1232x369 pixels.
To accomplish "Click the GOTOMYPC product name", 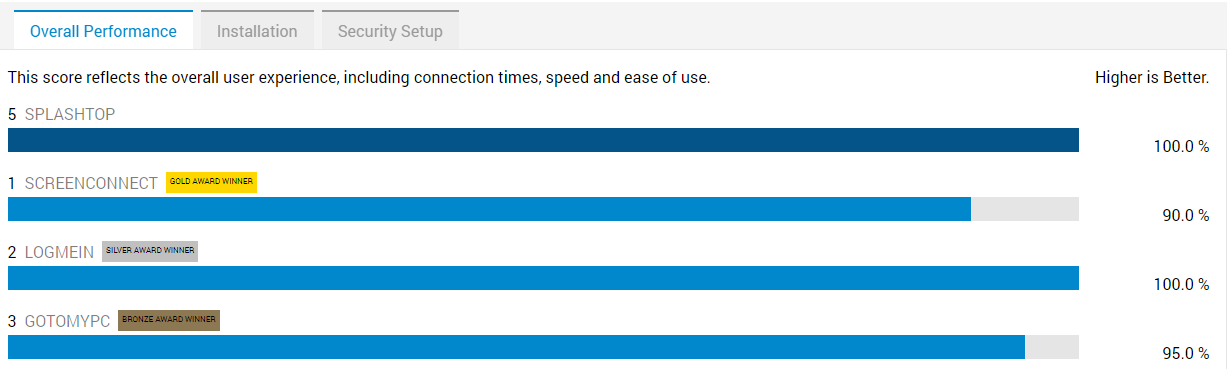I will (67, 321).
